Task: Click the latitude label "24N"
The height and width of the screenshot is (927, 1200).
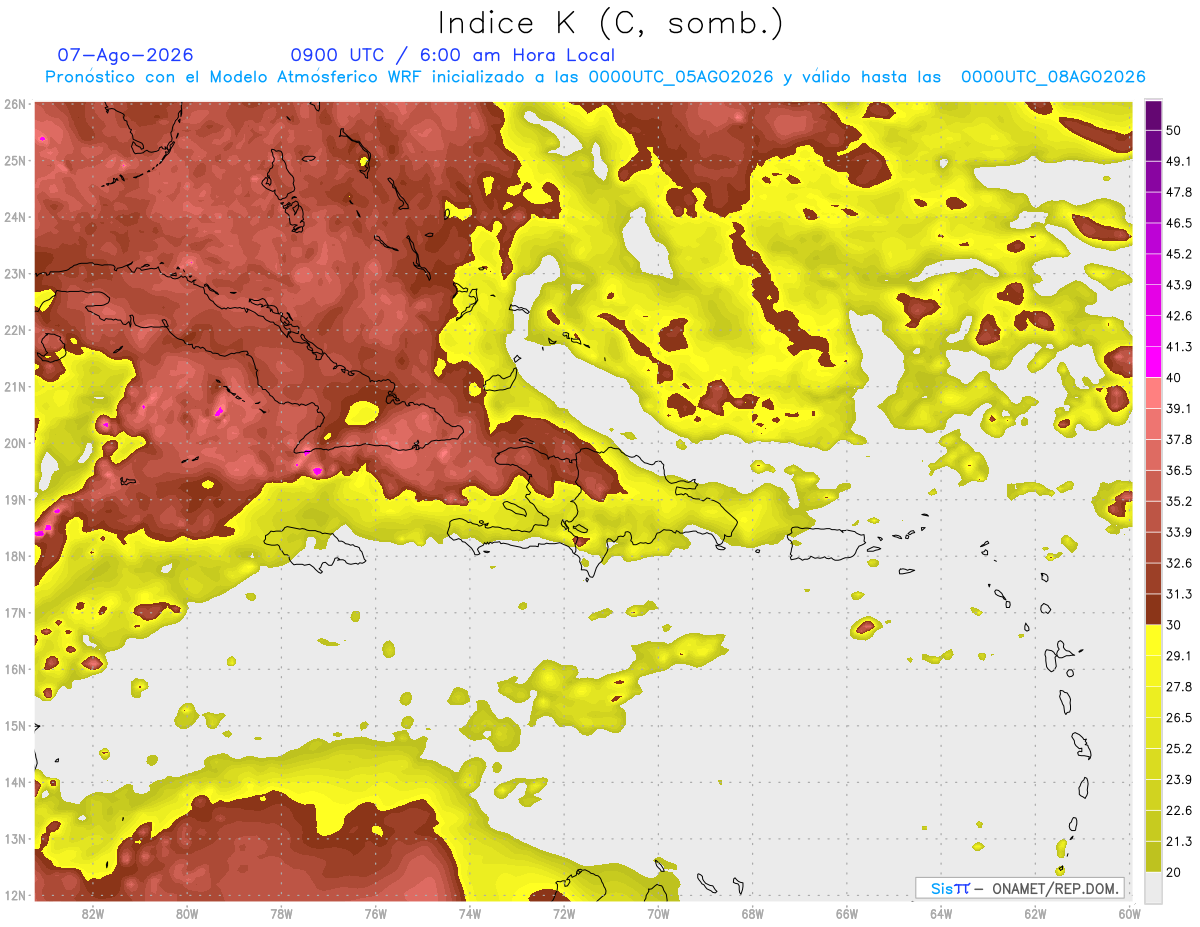Action: (14, 217)
